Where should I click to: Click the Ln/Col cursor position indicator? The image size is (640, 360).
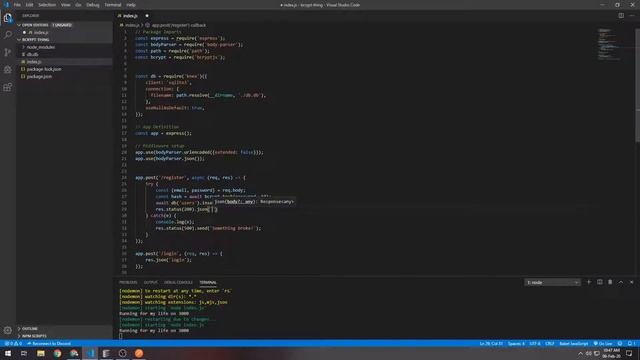pos(491,344)
